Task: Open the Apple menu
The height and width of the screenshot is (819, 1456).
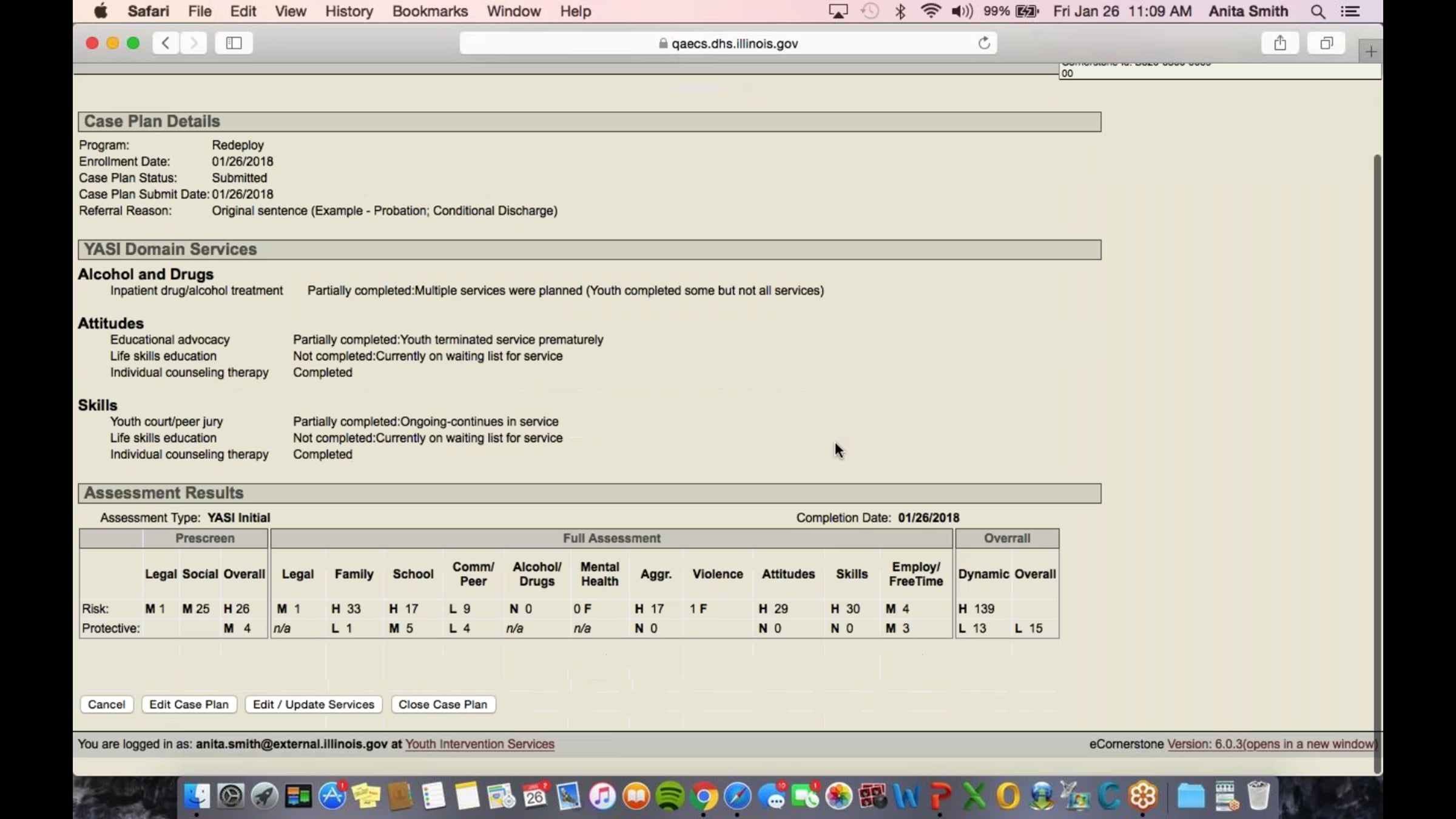Action: (101, 11)
